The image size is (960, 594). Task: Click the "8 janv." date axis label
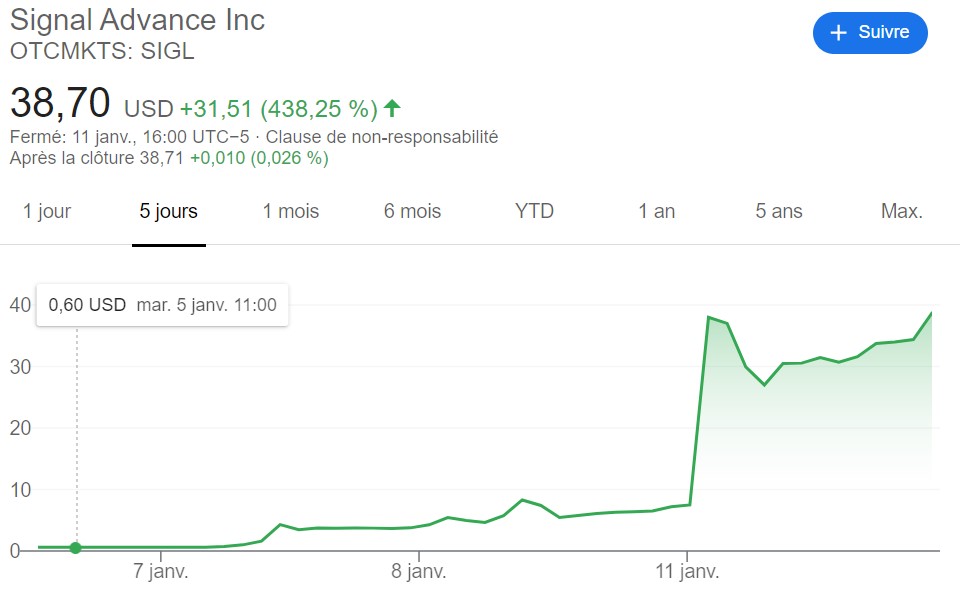coord(419,573)
